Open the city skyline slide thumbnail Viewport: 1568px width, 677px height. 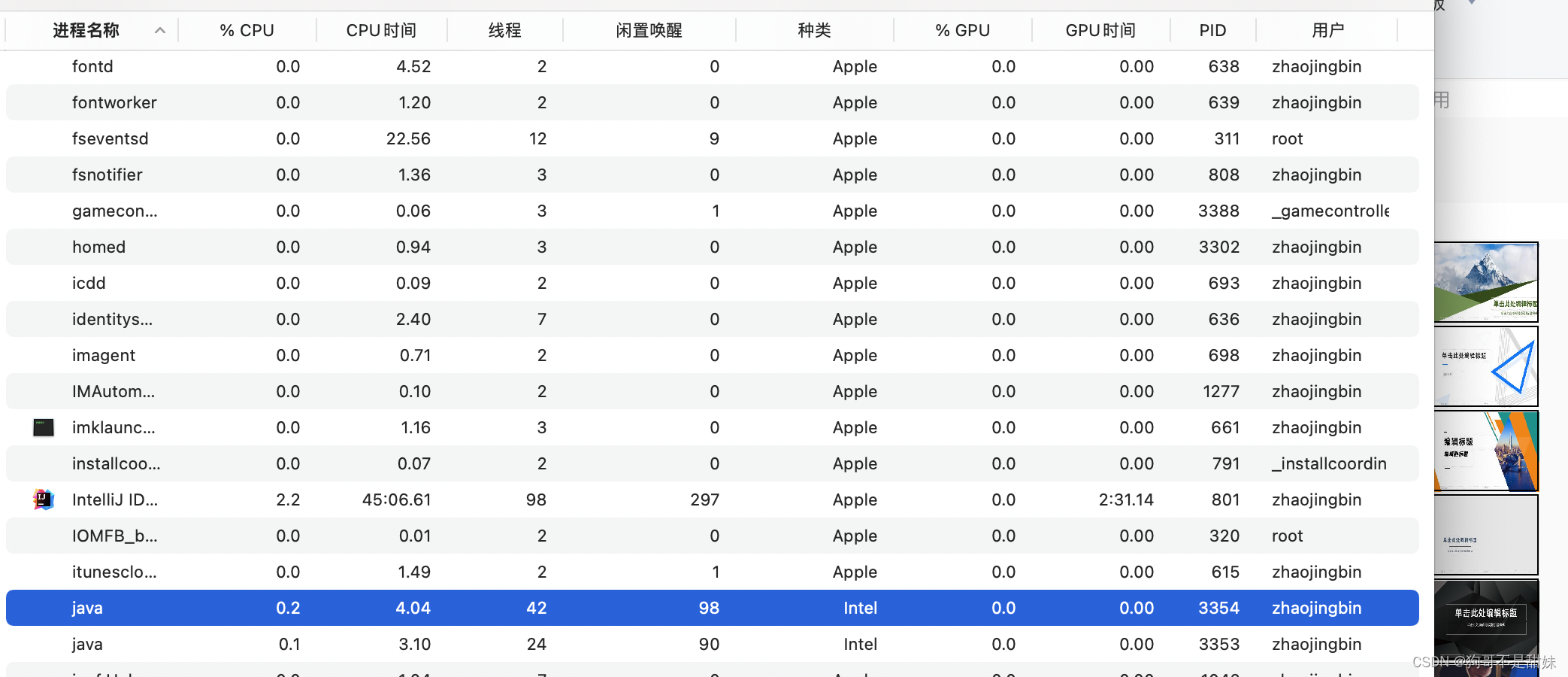tap(1486, 451)
